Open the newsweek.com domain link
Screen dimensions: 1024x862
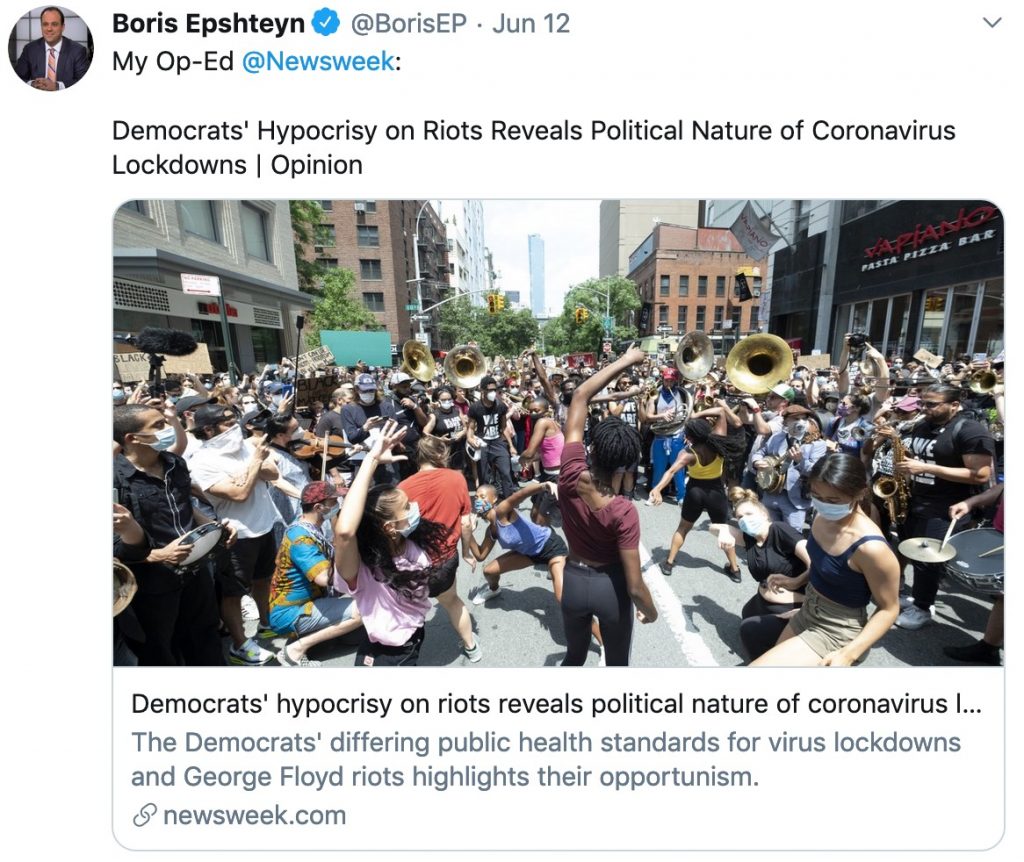coord(255,816)
